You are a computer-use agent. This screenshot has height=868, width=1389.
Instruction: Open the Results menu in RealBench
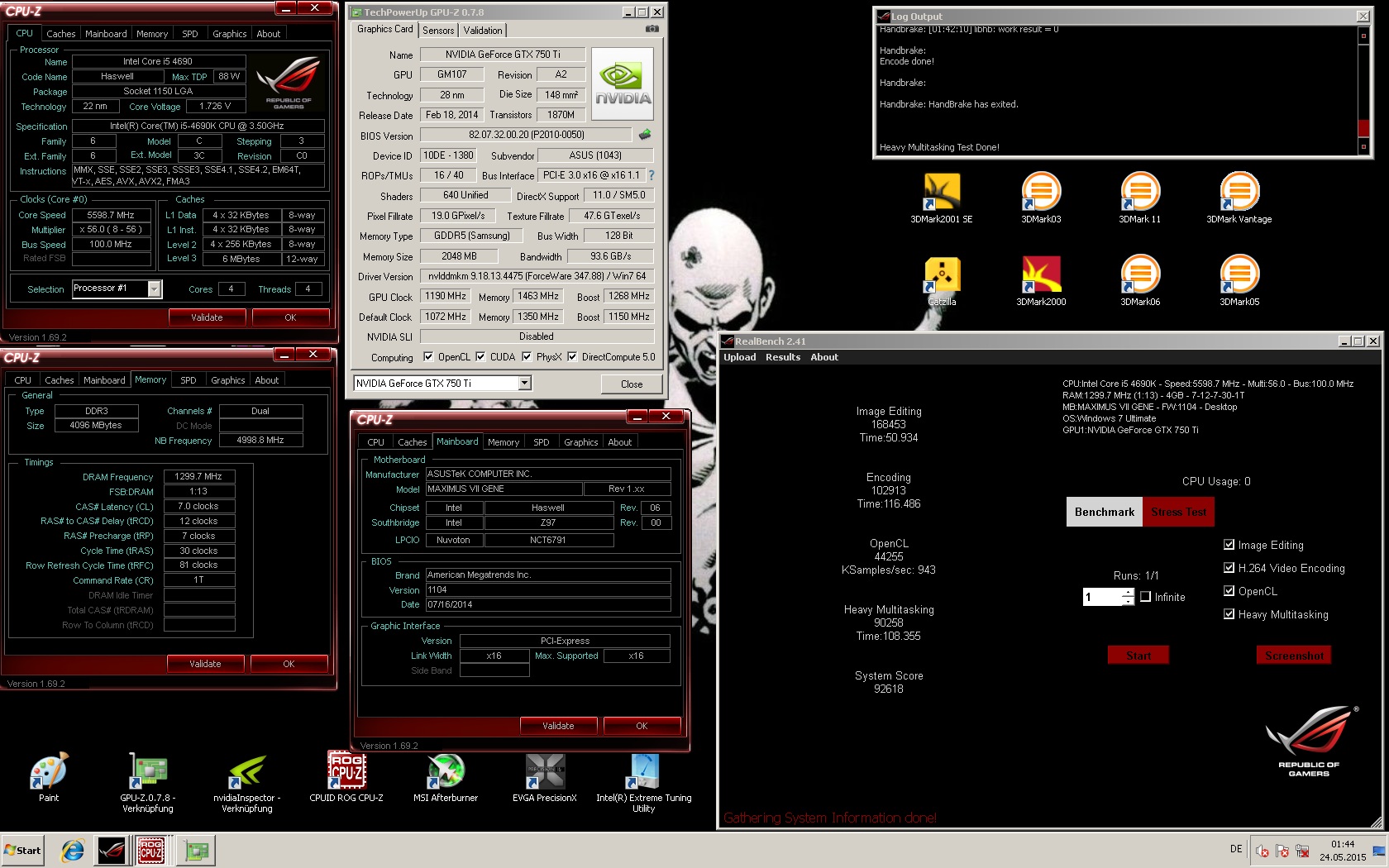point(783,357)
